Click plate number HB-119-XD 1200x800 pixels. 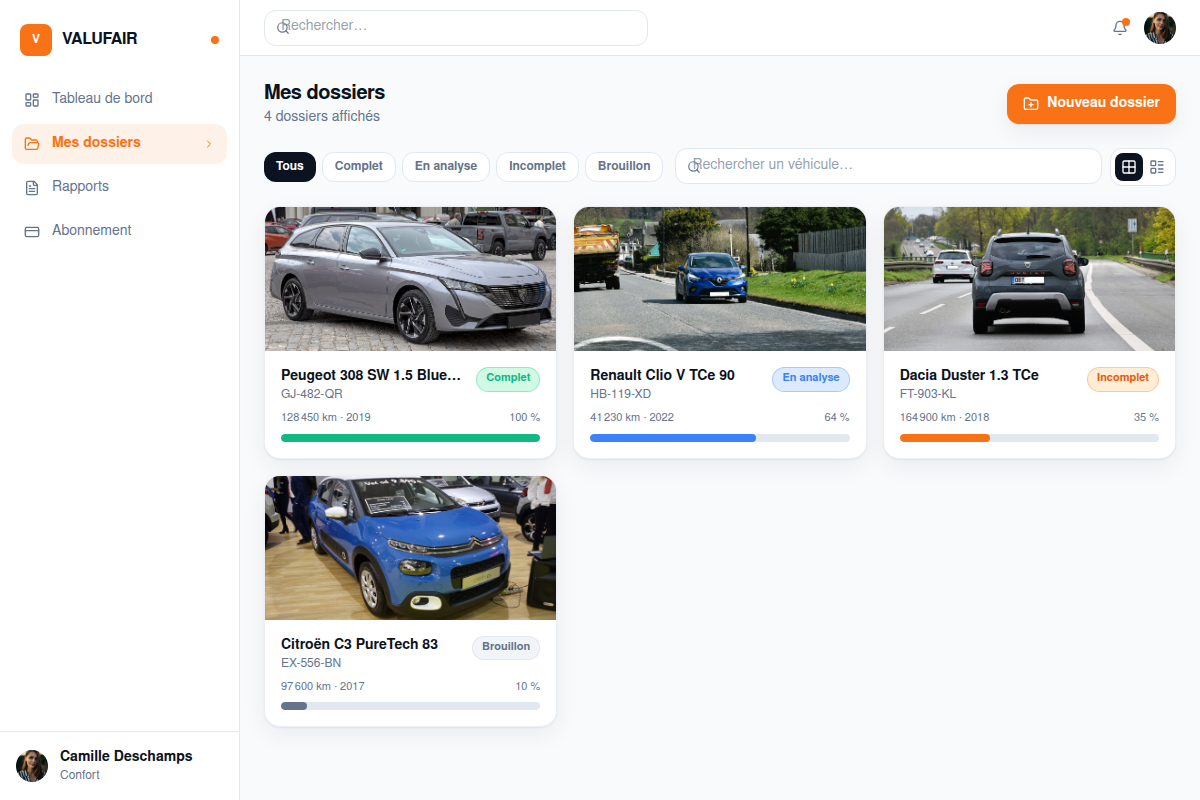(x=621, y=394)
